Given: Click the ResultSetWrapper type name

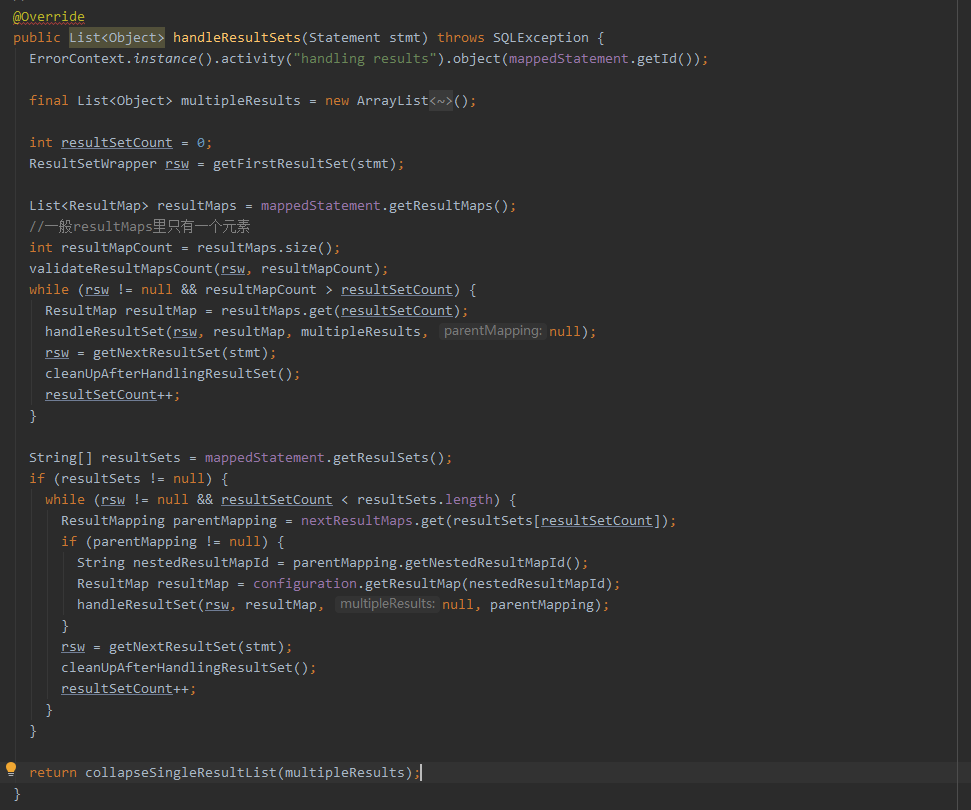Looking at the screenshot, I should tap(93, 163).
